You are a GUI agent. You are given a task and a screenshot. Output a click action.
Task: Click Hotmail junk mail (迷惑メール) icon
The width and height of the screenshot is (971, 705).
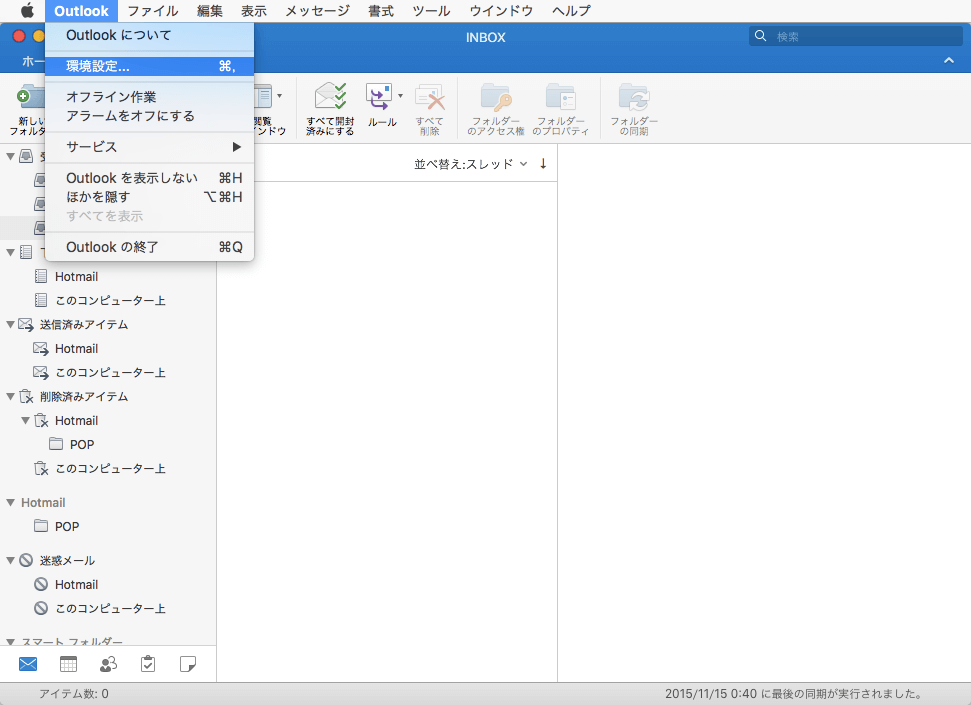[x=41, y=584]
